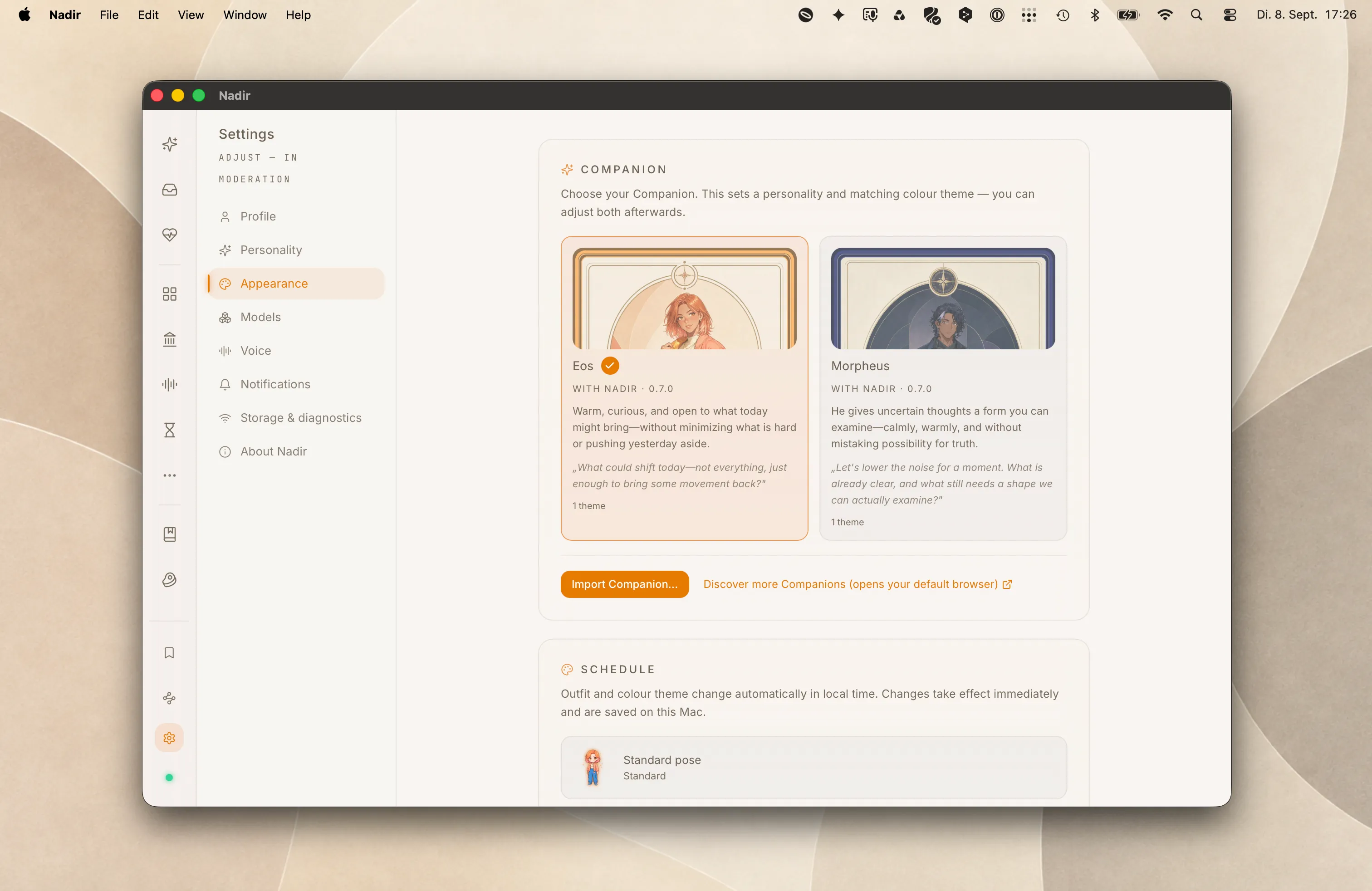This screenshot has width=1372, height=891.
Task: Follow the Discover more Companions link
Action: [x=857, y=584]
